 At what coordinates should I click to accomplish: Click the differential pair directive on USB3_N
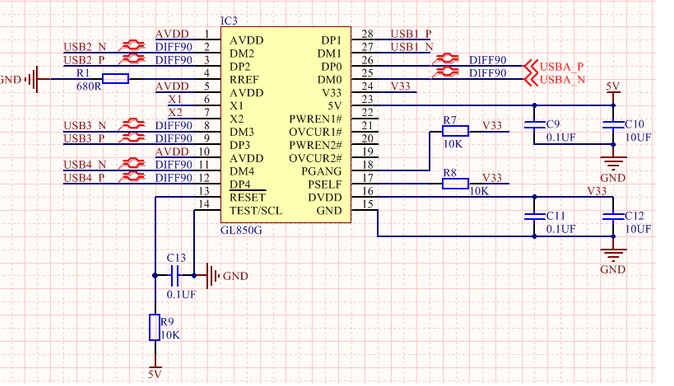[x=131, y=125]
